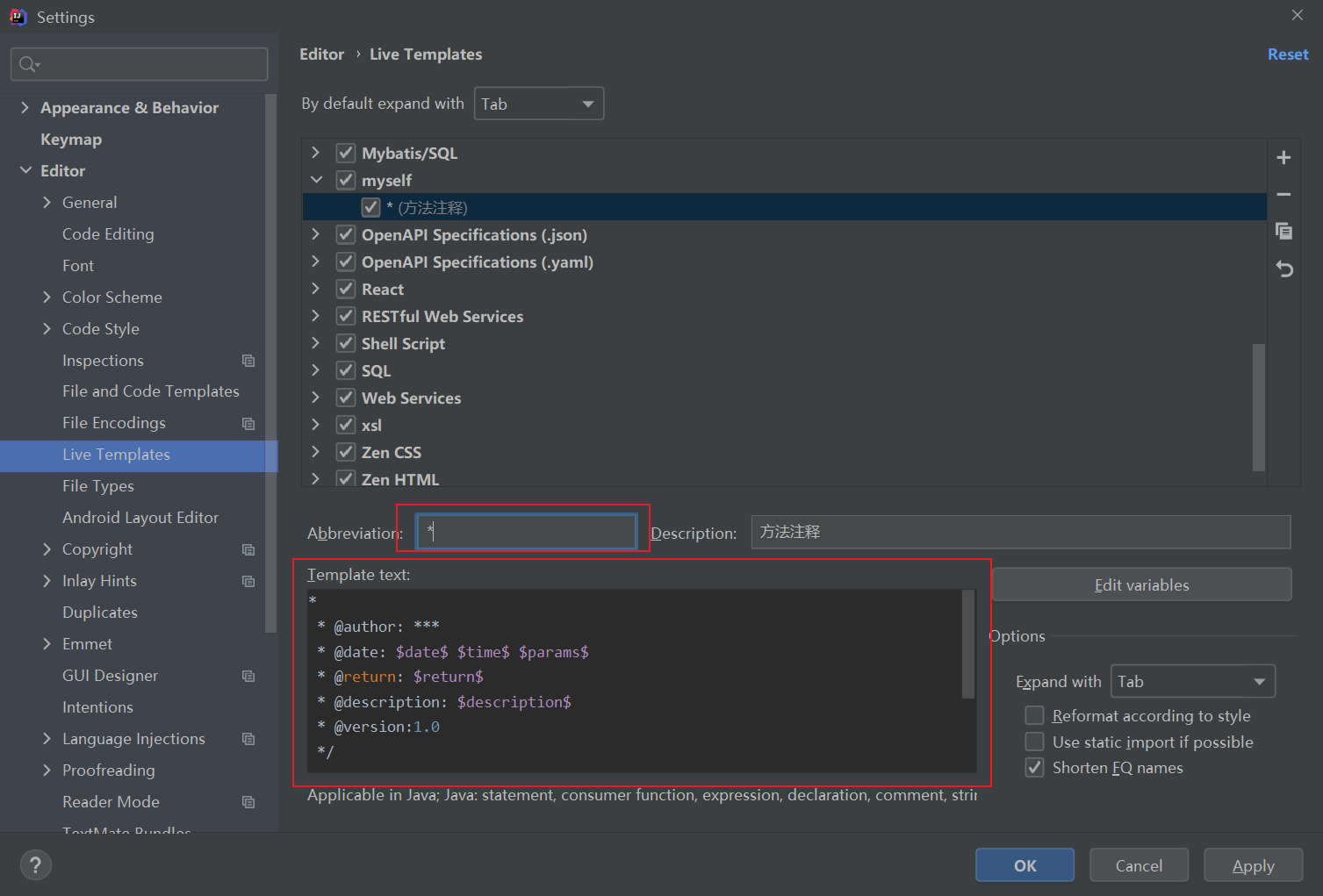Expand the RESTful Web Services group
Viewport: 1323px width, 896px height.
316,316
